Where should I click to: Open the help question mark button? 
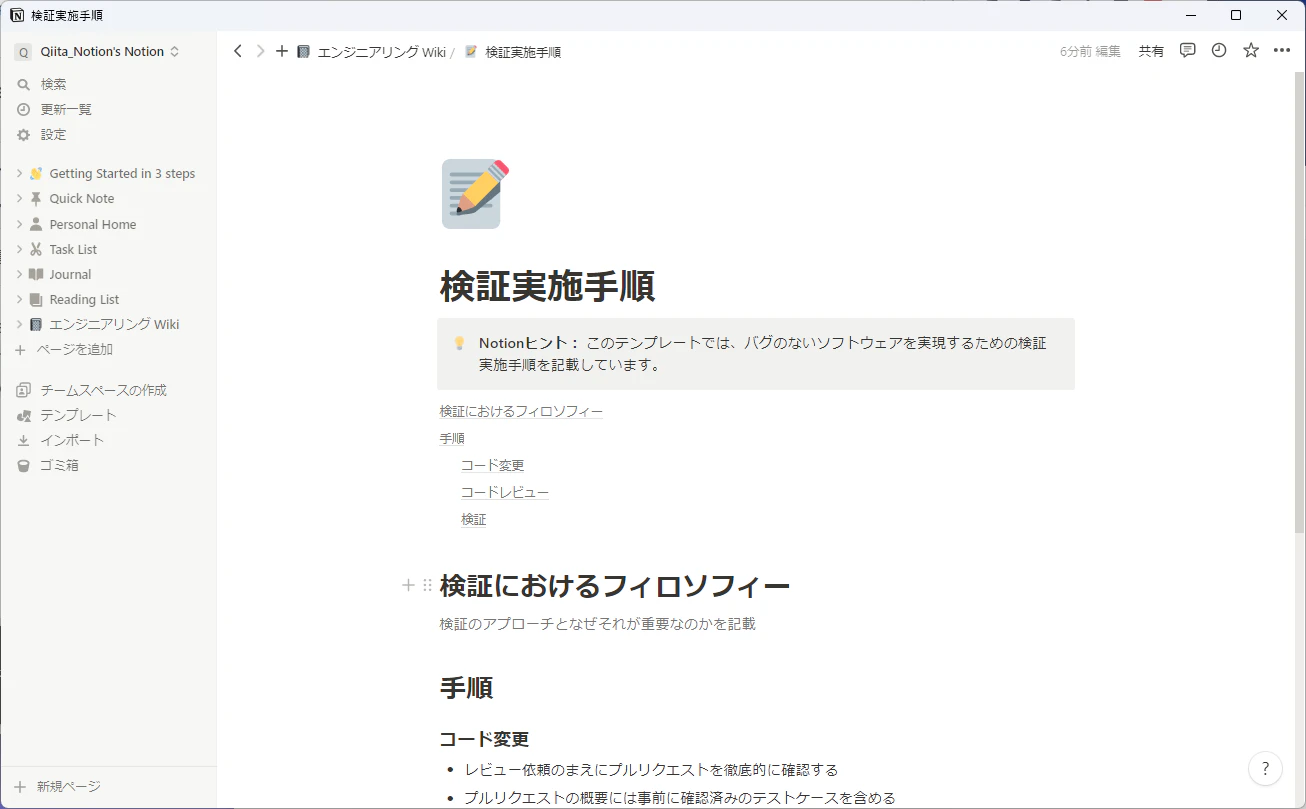click(x=1266, y=768)
